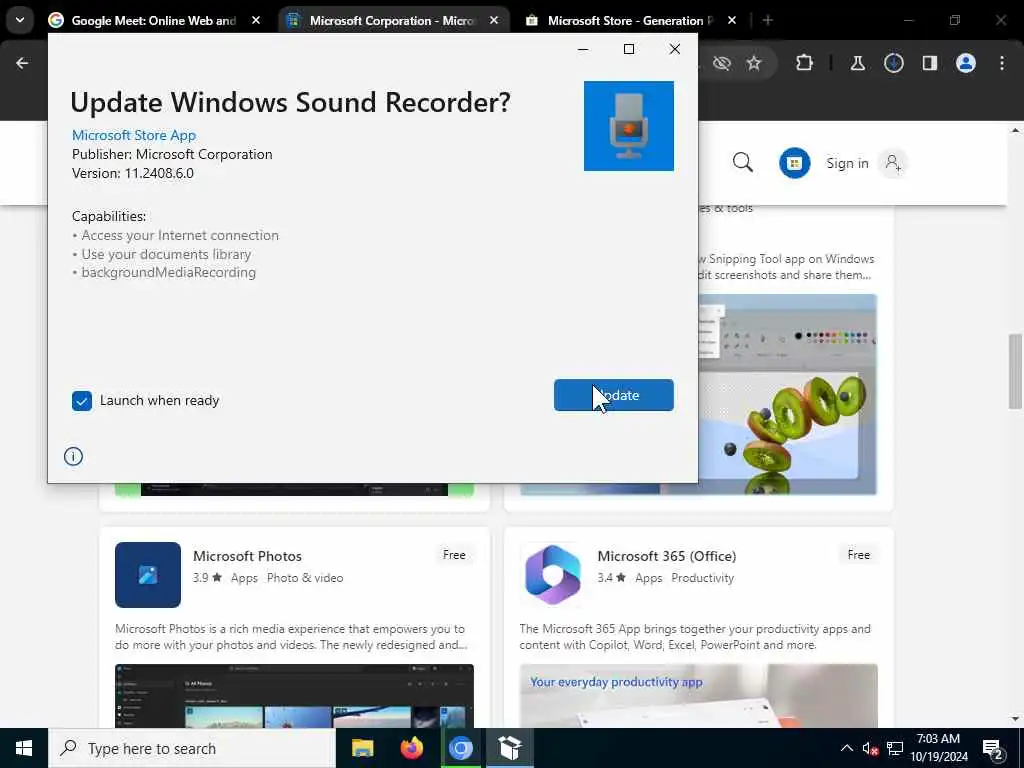Open the Snipping Tool kiwi screenshot image
This screenshot has height=768, width=1024.
click(788, 394)
